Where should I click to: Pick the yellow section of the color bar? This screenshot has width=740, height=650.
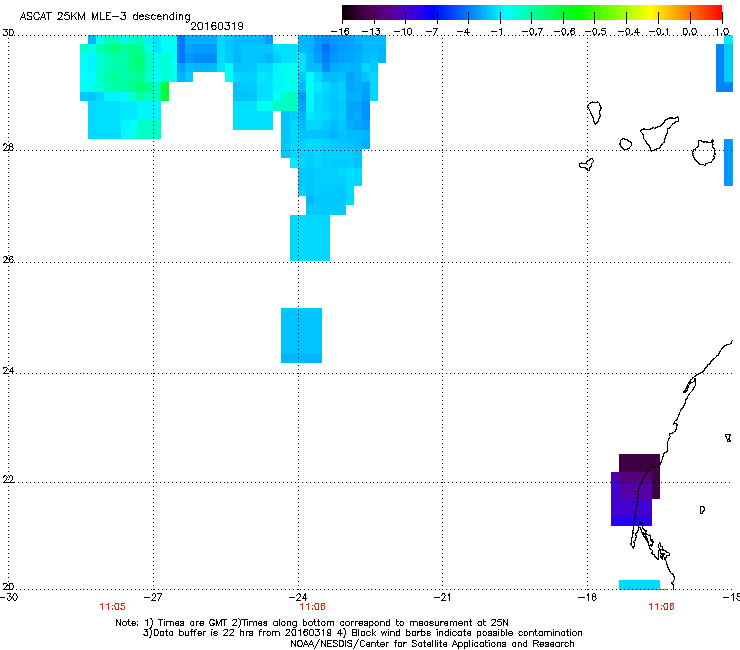point(651,12)
